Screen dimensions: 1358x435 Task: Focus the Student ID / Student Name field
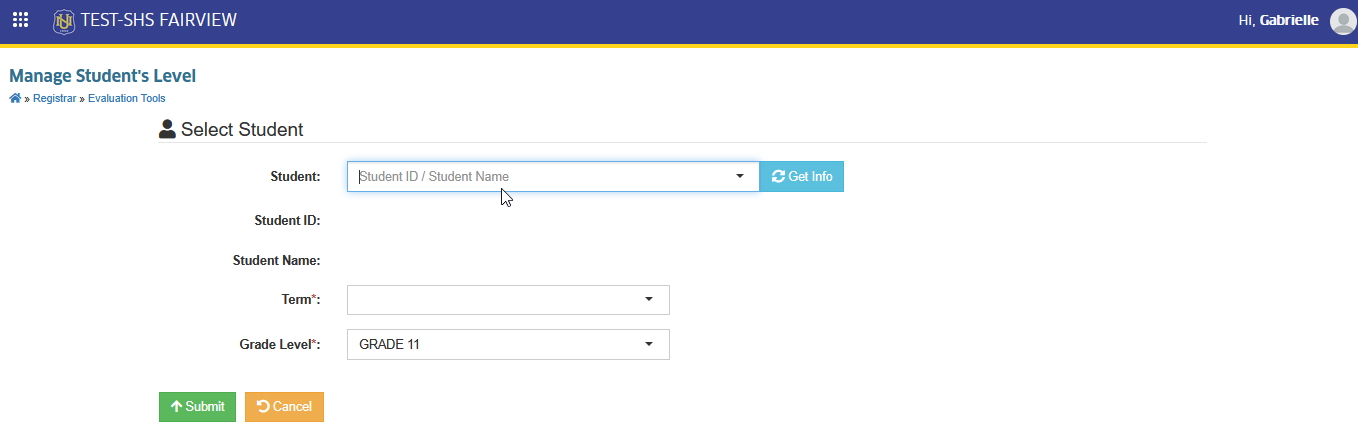[x=553, y=177]
